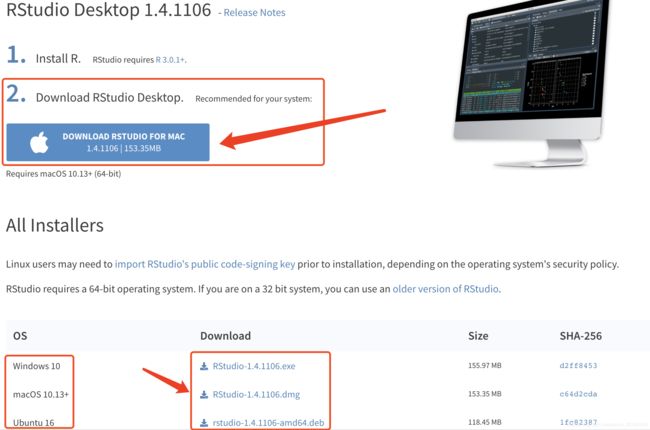Select the 118.45 MB size value

point(485,422)
